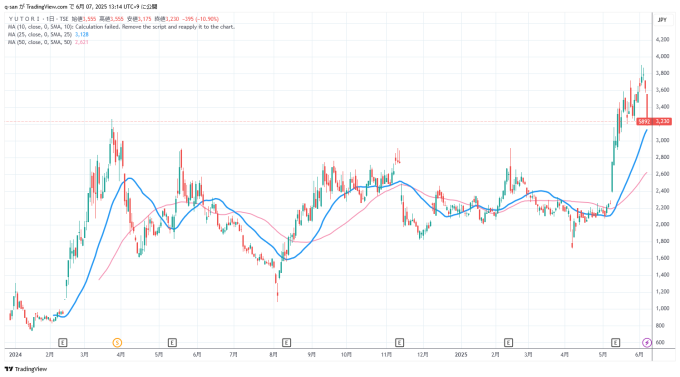
Task: Click the red 3,230 current price label
Action: click(663, 121)
